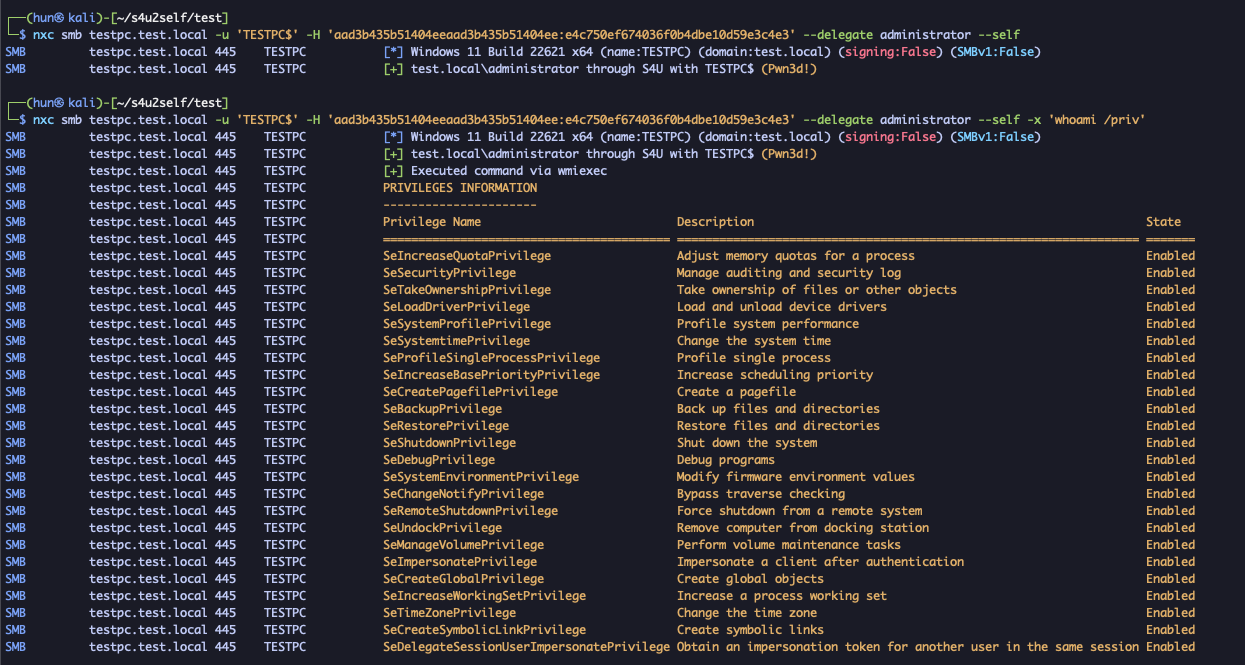Viewport: 1245px width, 665px height.
Task: Select SeIncreaseBasePriorityPrivilege text
Action: pos(492,375)
